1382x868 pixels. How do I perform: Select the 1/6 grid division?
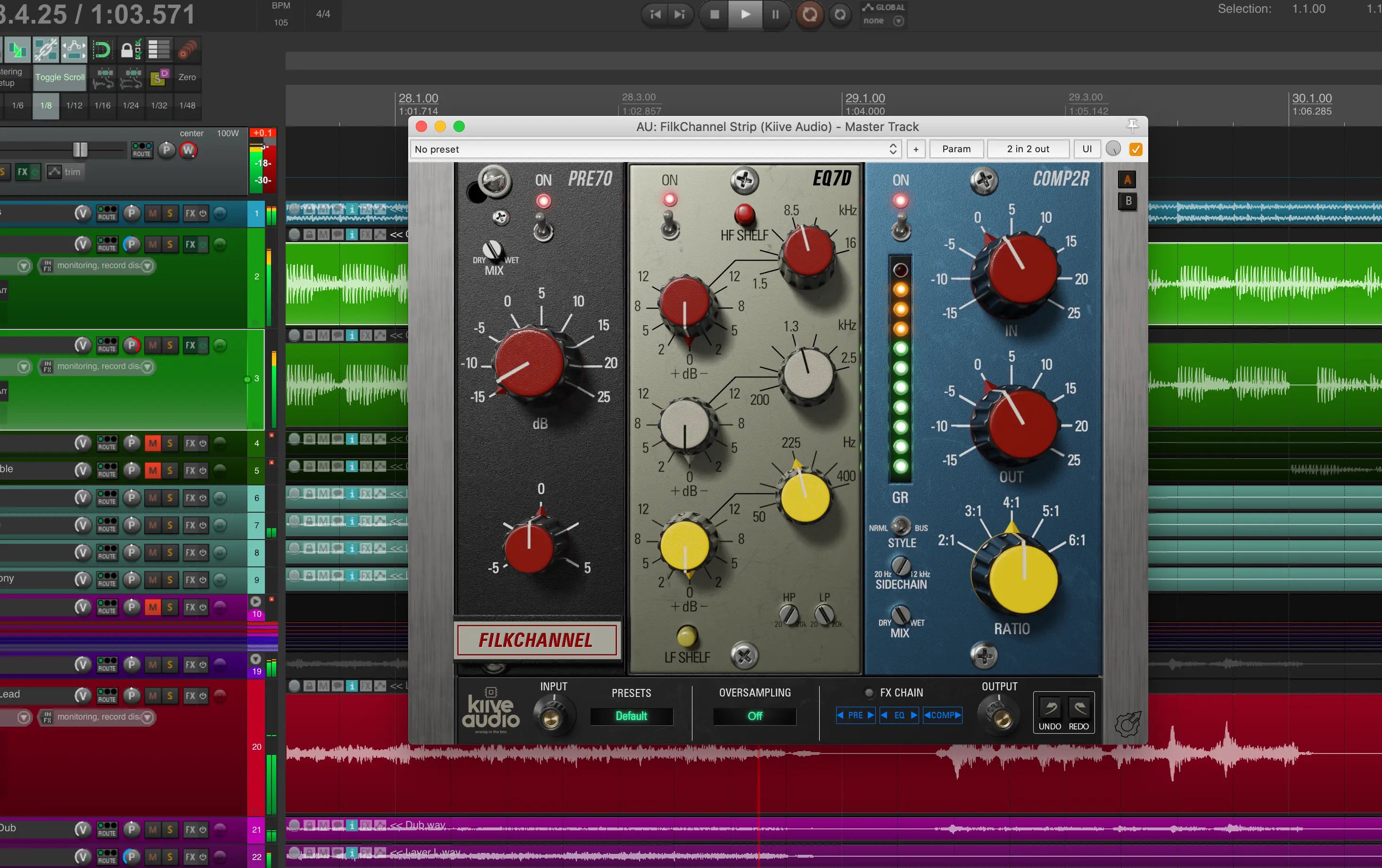18,106
